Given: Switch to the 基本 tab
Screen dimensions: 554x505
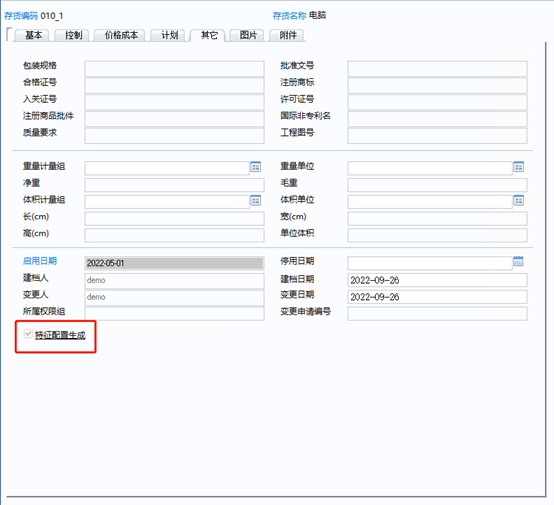Looking at the screenshot, I should click(x=34, y=35).
